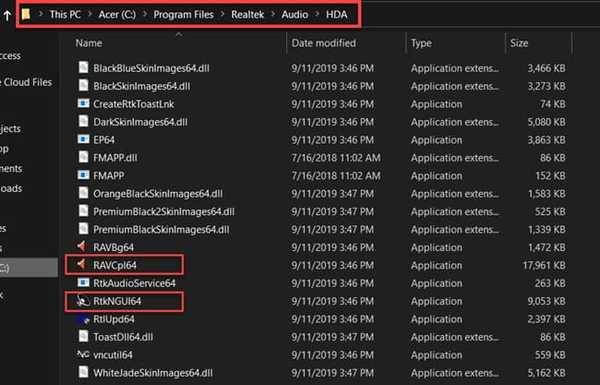This screenshot has height=385, width=600.
Task: Select Cloud Files in navigation pane
Action: tap(26, 82)
